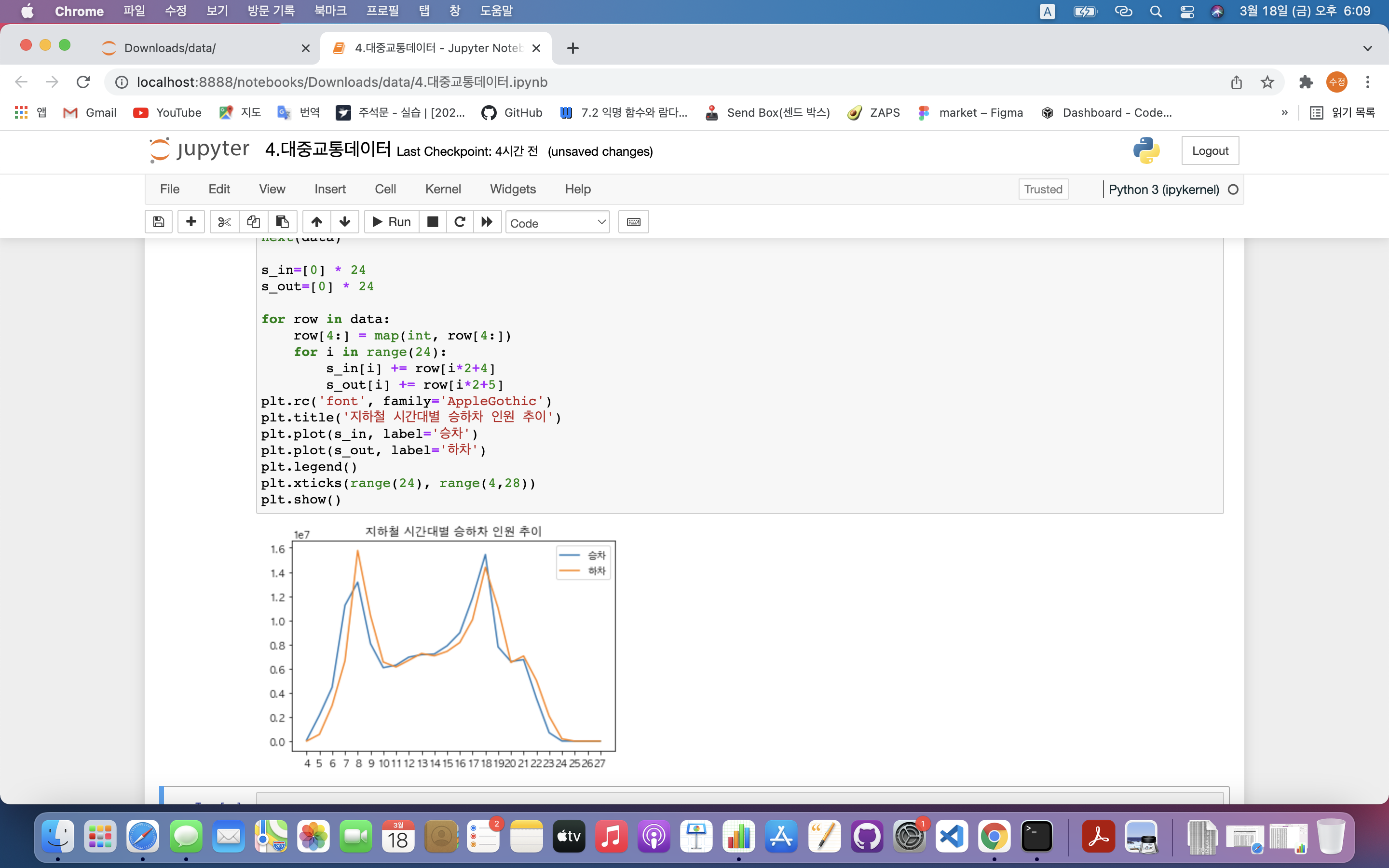Bookmark this page with the star icon
Screen dimensions: 1389x868
point(1267,82)
